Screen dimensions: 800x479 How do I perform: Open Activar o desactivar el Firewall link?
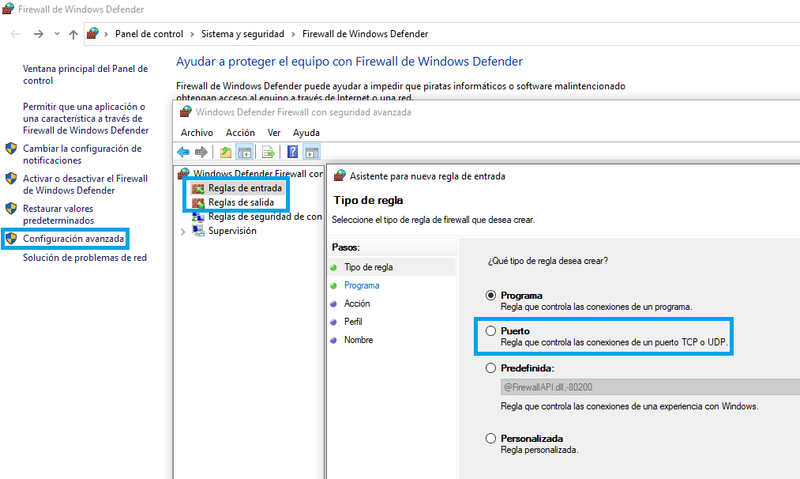[85, 184]
